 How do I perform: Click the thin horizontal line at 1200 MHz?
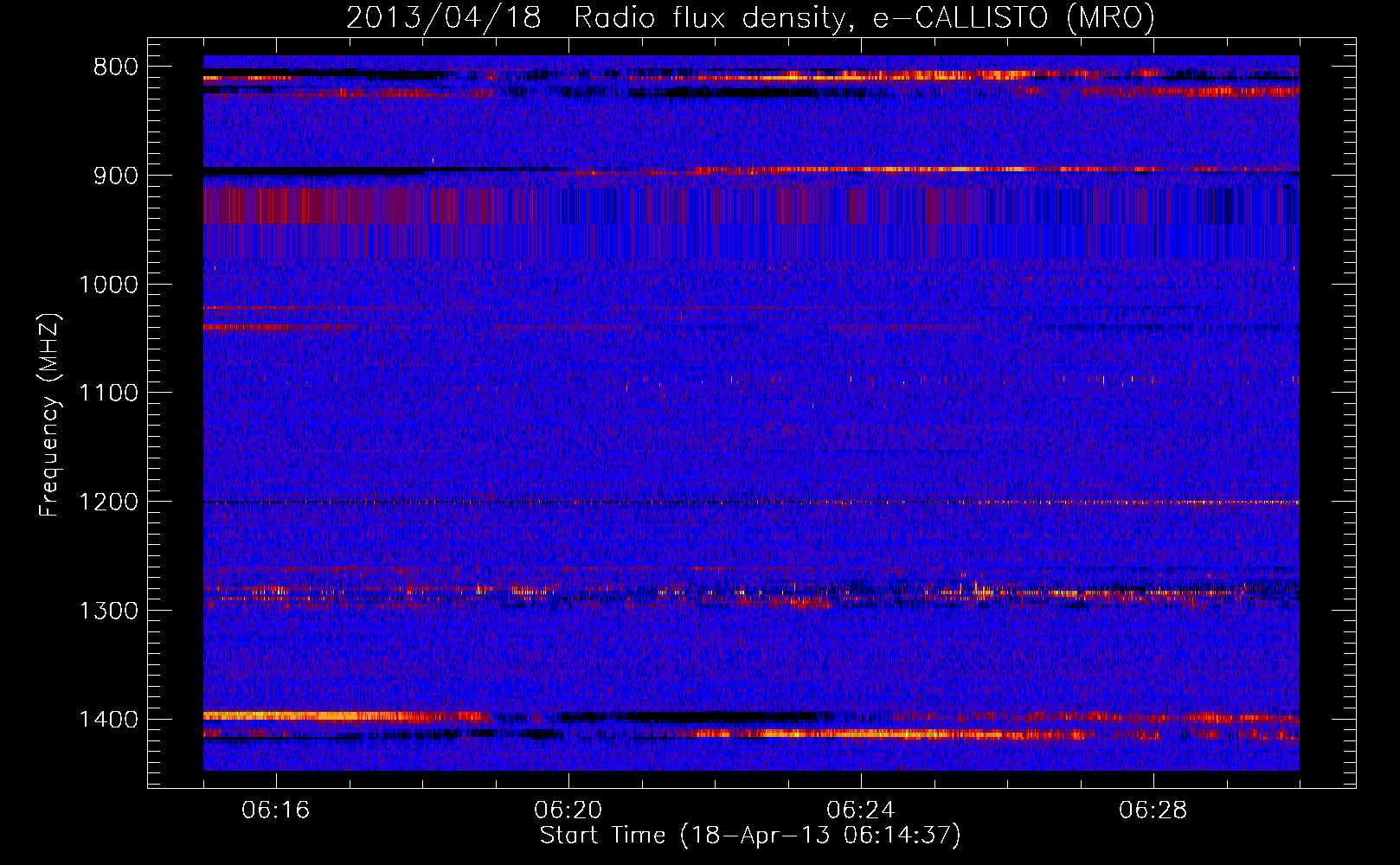(x=751, y=503)
